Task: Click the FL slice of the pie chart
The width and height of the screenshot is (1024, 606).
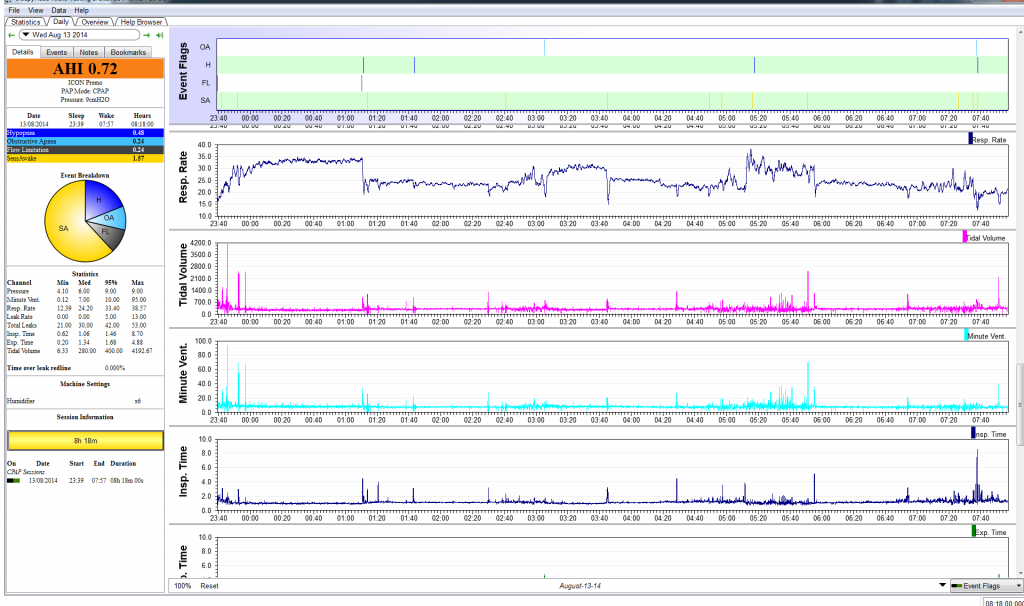Action: click(x=106, y=232)
